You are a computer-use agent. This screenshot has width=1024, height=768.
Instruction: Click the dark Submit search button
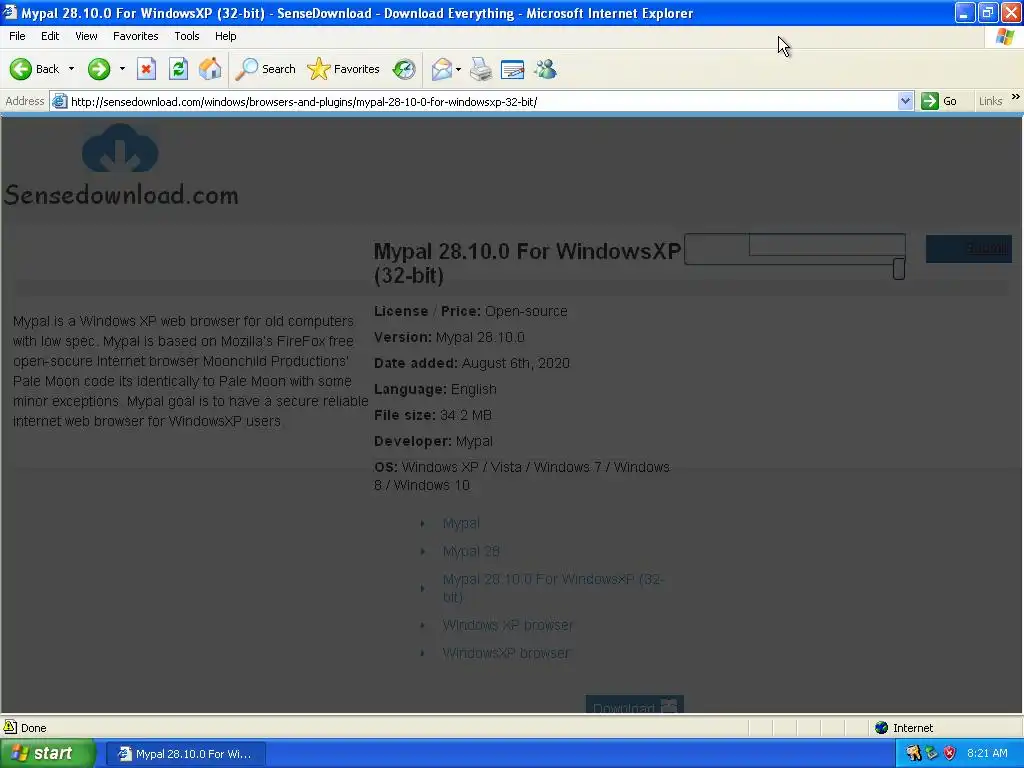(x=968, y=249)
